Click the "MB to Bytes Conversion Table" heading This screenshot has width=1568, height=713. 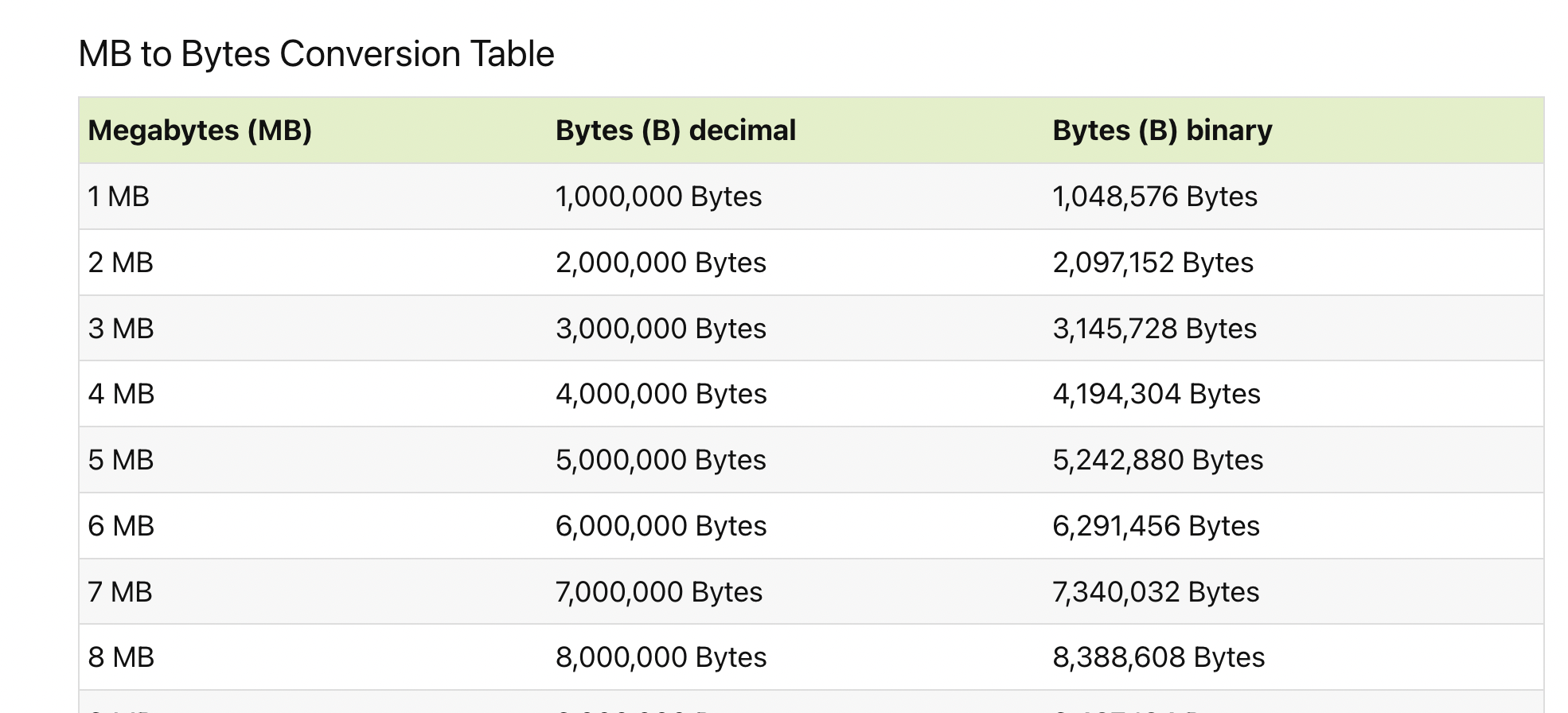pos(316,54)
